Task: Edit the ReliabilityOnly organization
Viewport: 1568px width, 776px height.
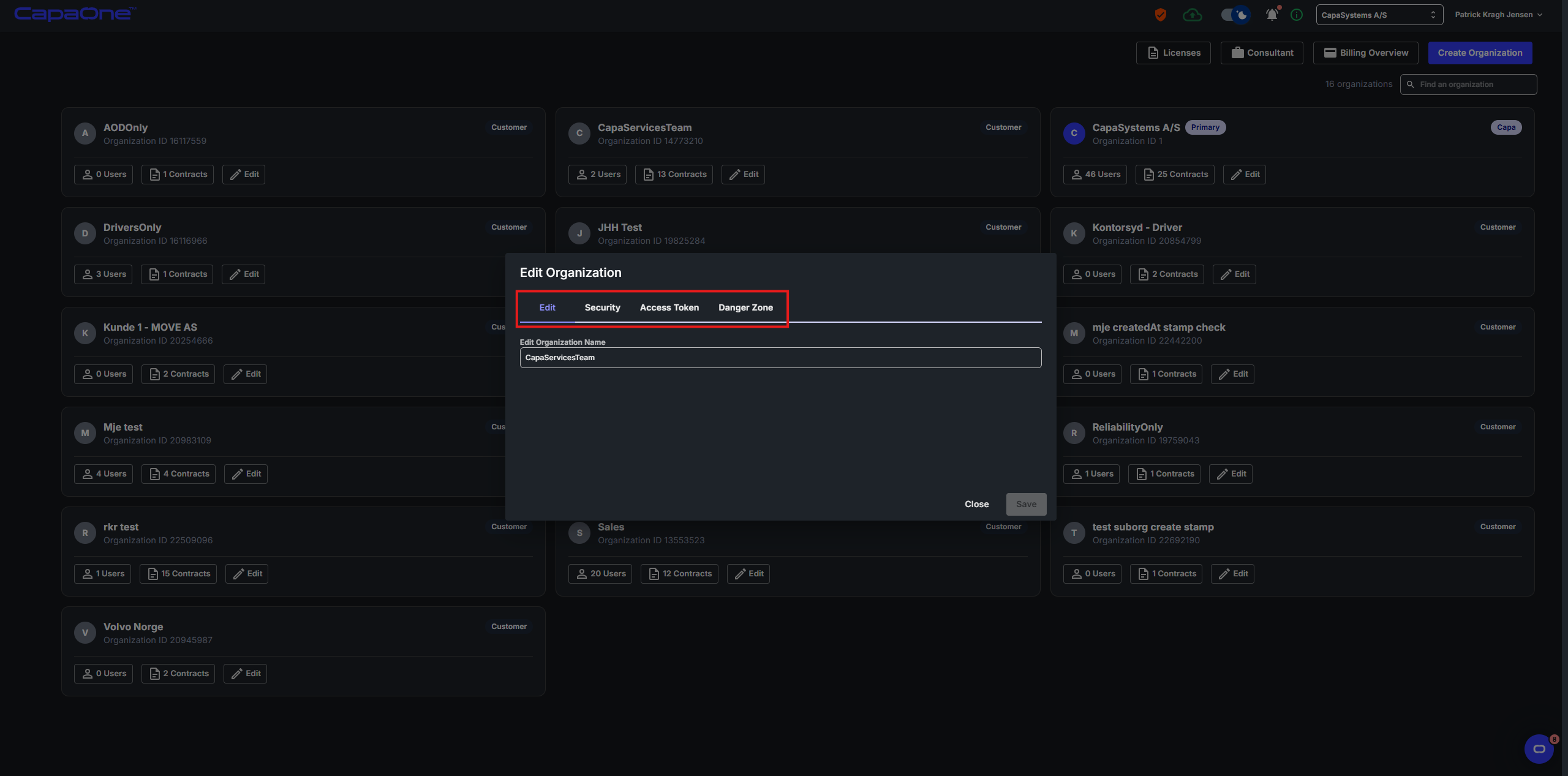Action: pyautogui.click(x=1231, y=474)
